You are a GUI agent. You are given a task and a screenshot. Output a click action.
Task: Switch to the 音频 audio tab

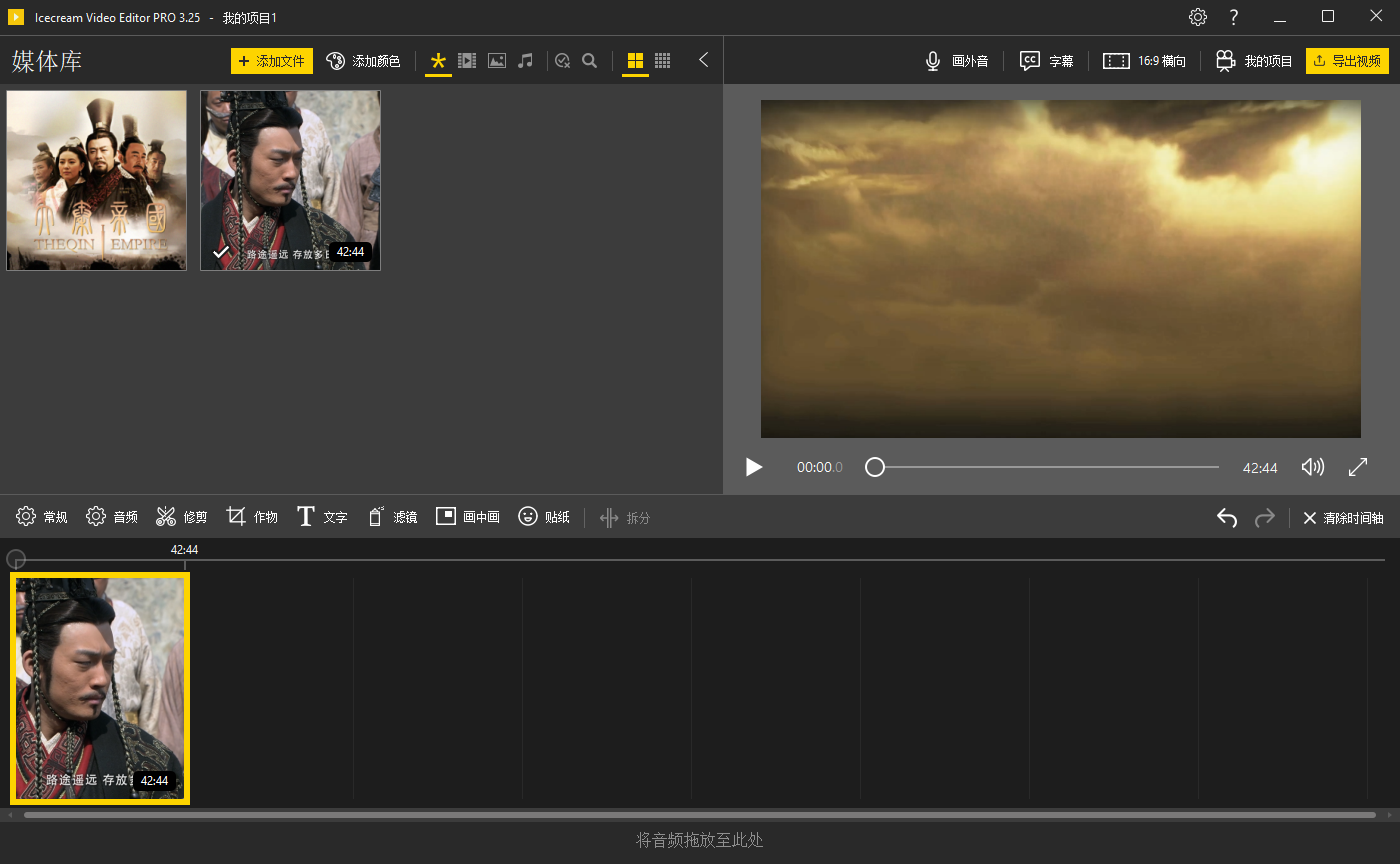tap(111, 516)
